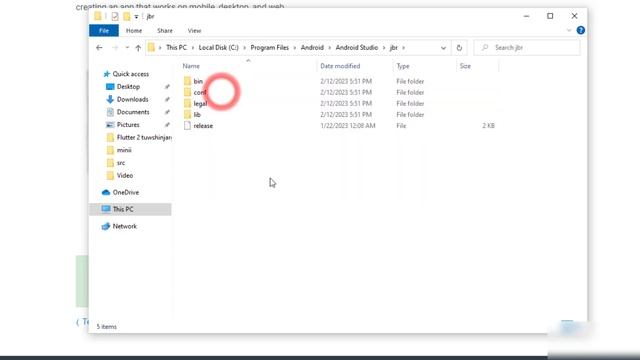The width and height of the screenshot is (640, 360).
Task: Minimize the jbr Explorer window
Action: [527, 16]
